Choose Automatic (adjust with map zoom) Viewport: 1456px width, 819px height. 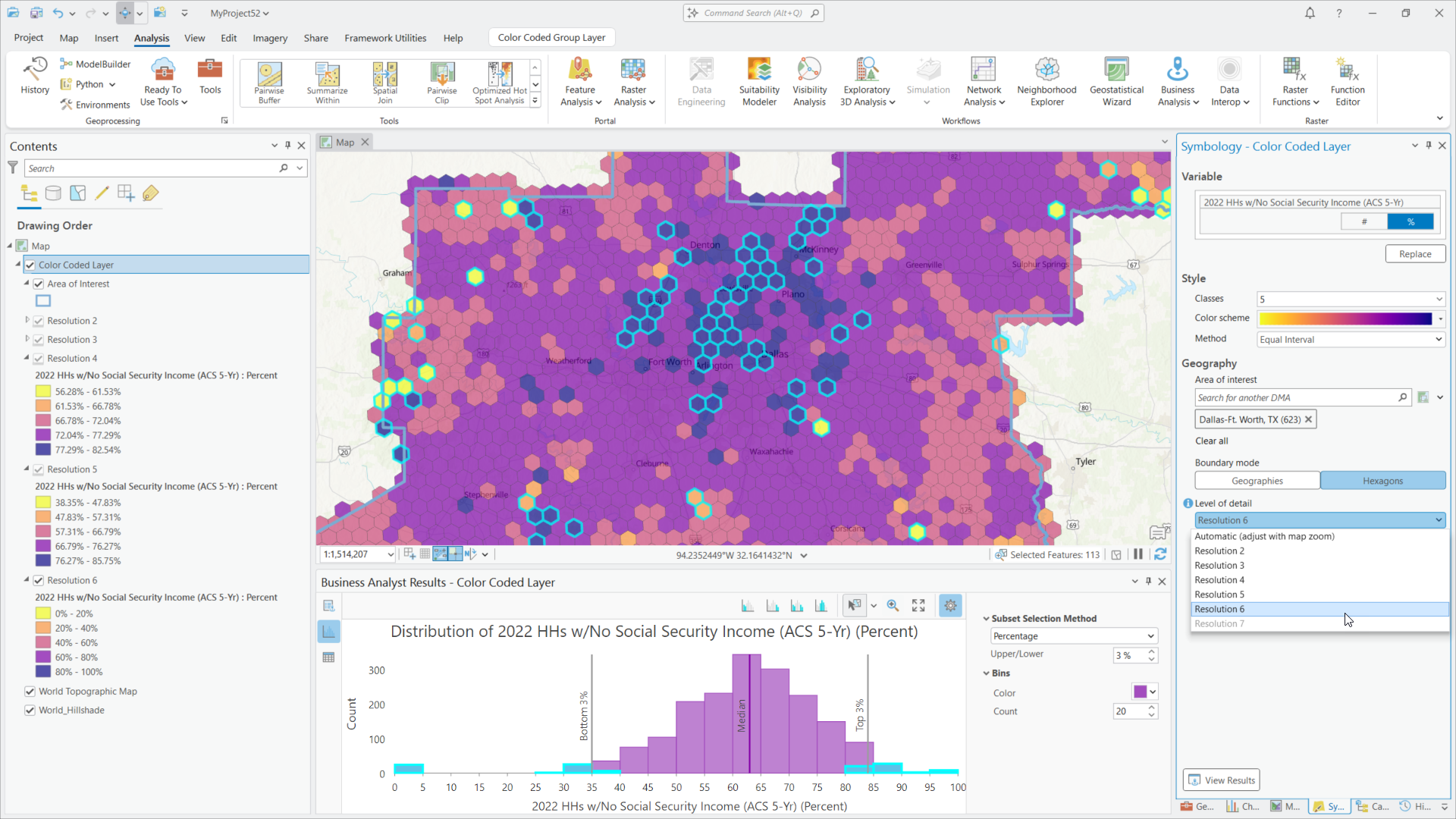[x=1320, y=536]
